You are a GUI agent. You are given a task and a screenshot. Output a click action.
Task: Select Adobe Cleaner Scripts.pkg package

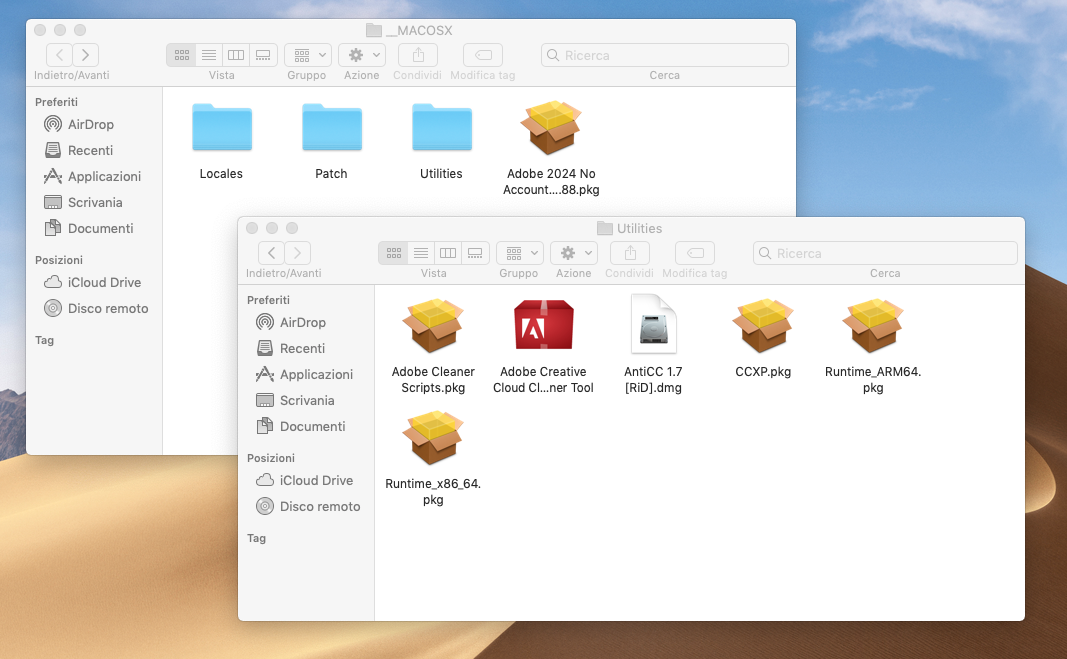433,325
